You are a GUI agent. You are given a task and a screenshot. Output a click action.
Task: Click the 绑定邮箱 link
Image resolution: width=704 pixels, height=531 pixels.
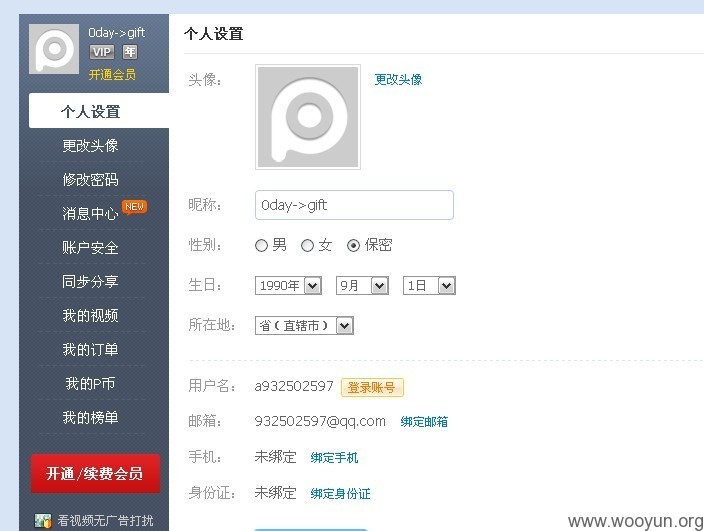424,422
